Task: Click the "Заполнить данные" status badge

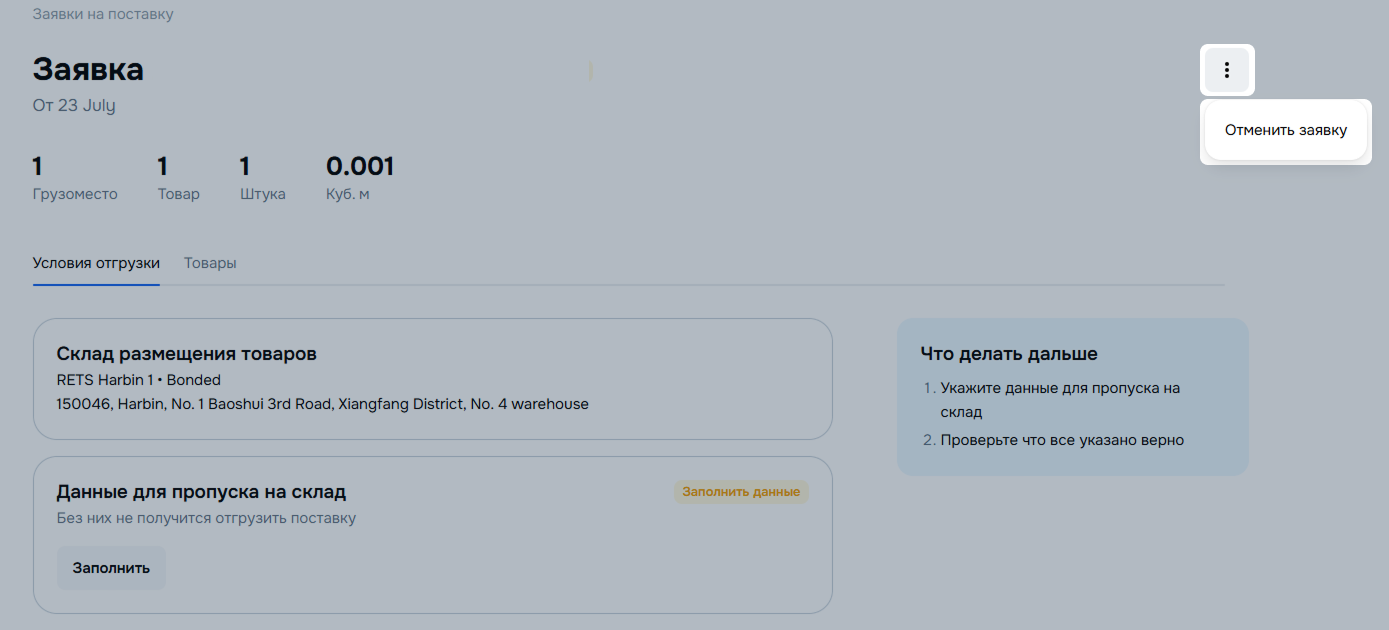Action: pyautogui.click(x=741, y=492)
